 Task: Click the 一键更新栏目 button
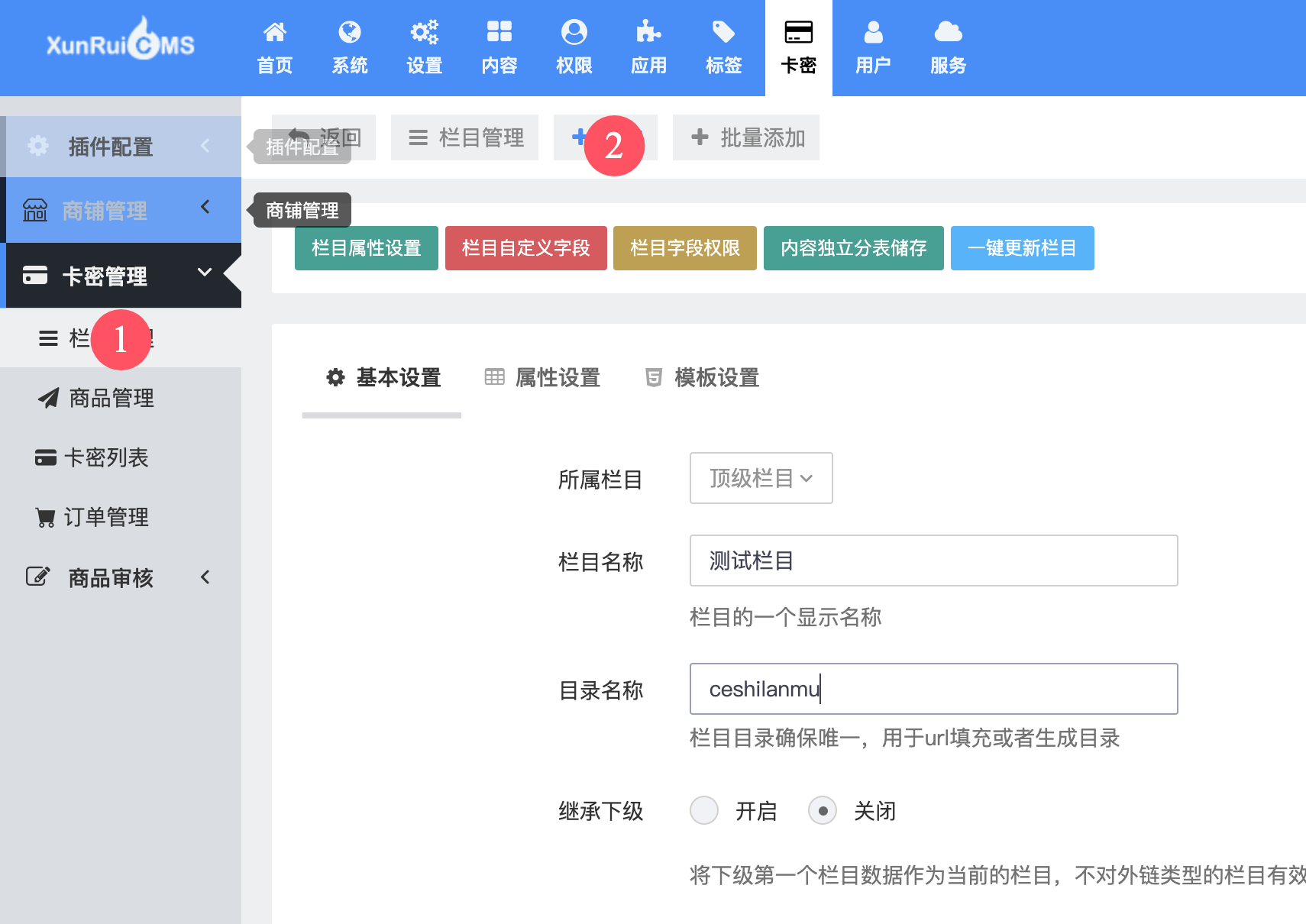(1022, 248)
